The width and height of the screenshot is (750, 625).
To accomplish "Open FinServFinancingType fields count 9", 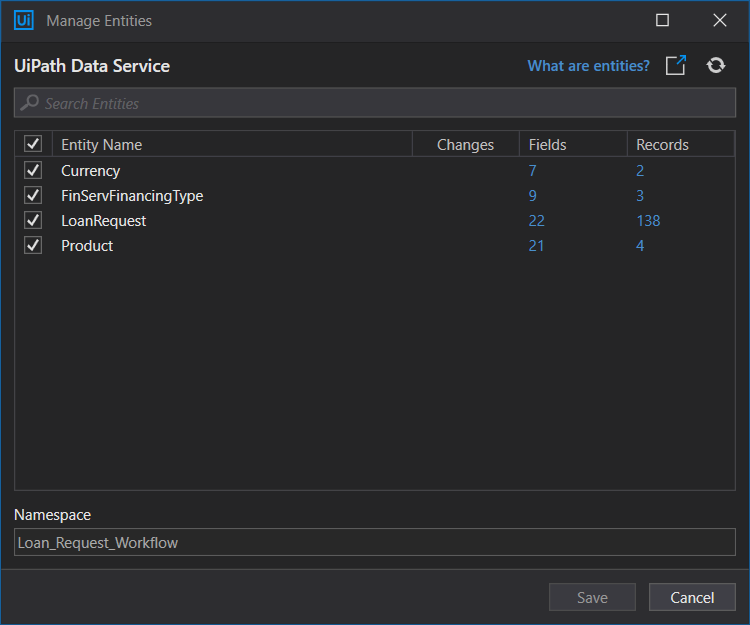I will (x=532, y=196).
